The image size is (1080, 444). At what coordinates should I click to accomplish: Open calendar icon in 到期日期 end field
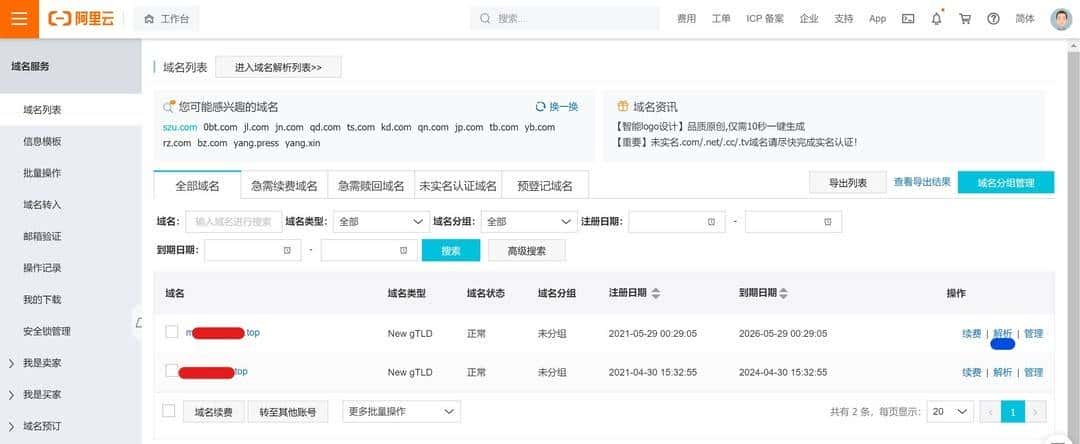point(404,251)
